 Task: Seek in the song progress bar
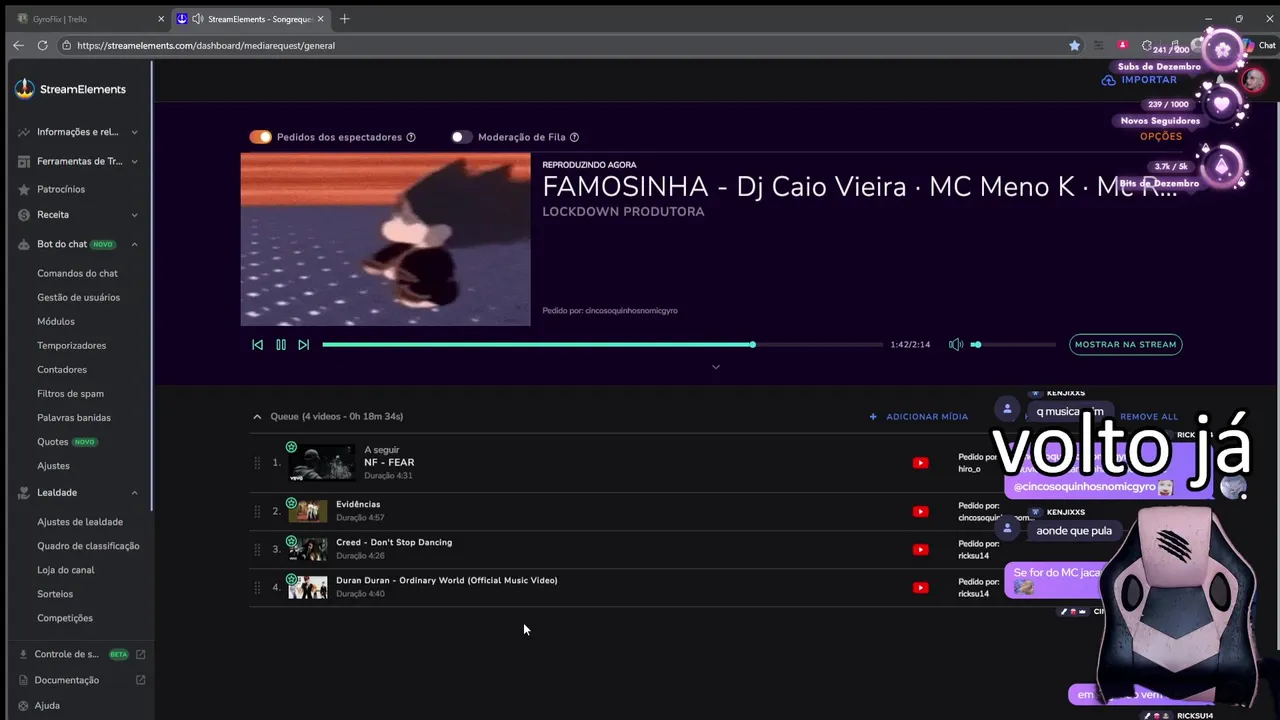click(x=602, y=344)
